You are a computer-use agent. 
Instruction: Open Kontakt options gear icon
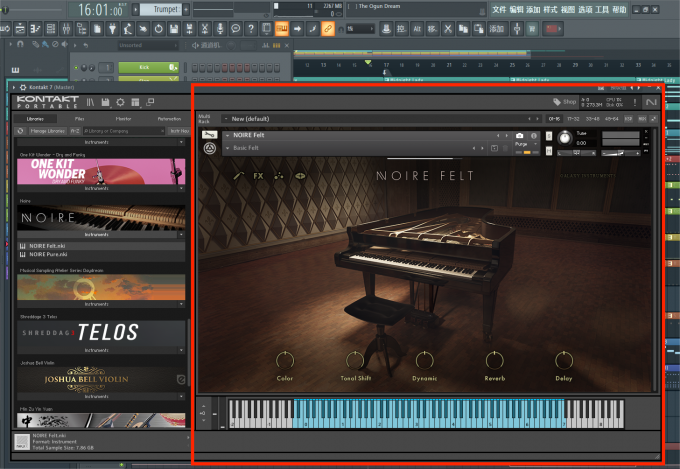[120, 102]
